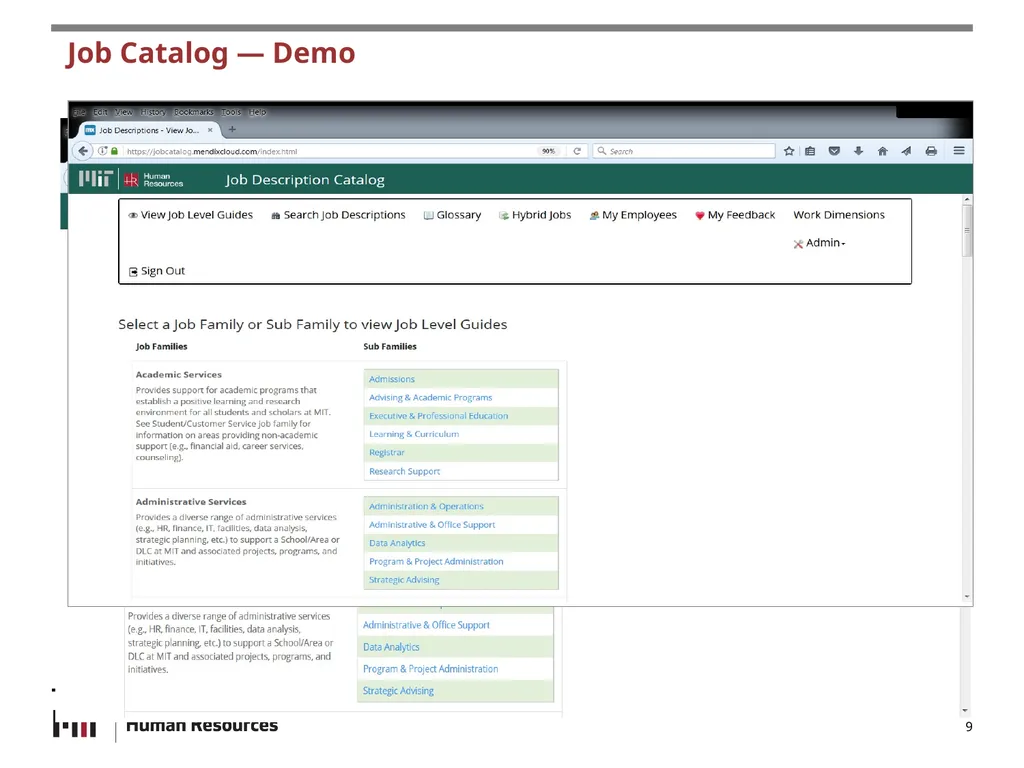Click Sign Out
Viewport: 1024px width, 768px height.
[x=157, y=271]
